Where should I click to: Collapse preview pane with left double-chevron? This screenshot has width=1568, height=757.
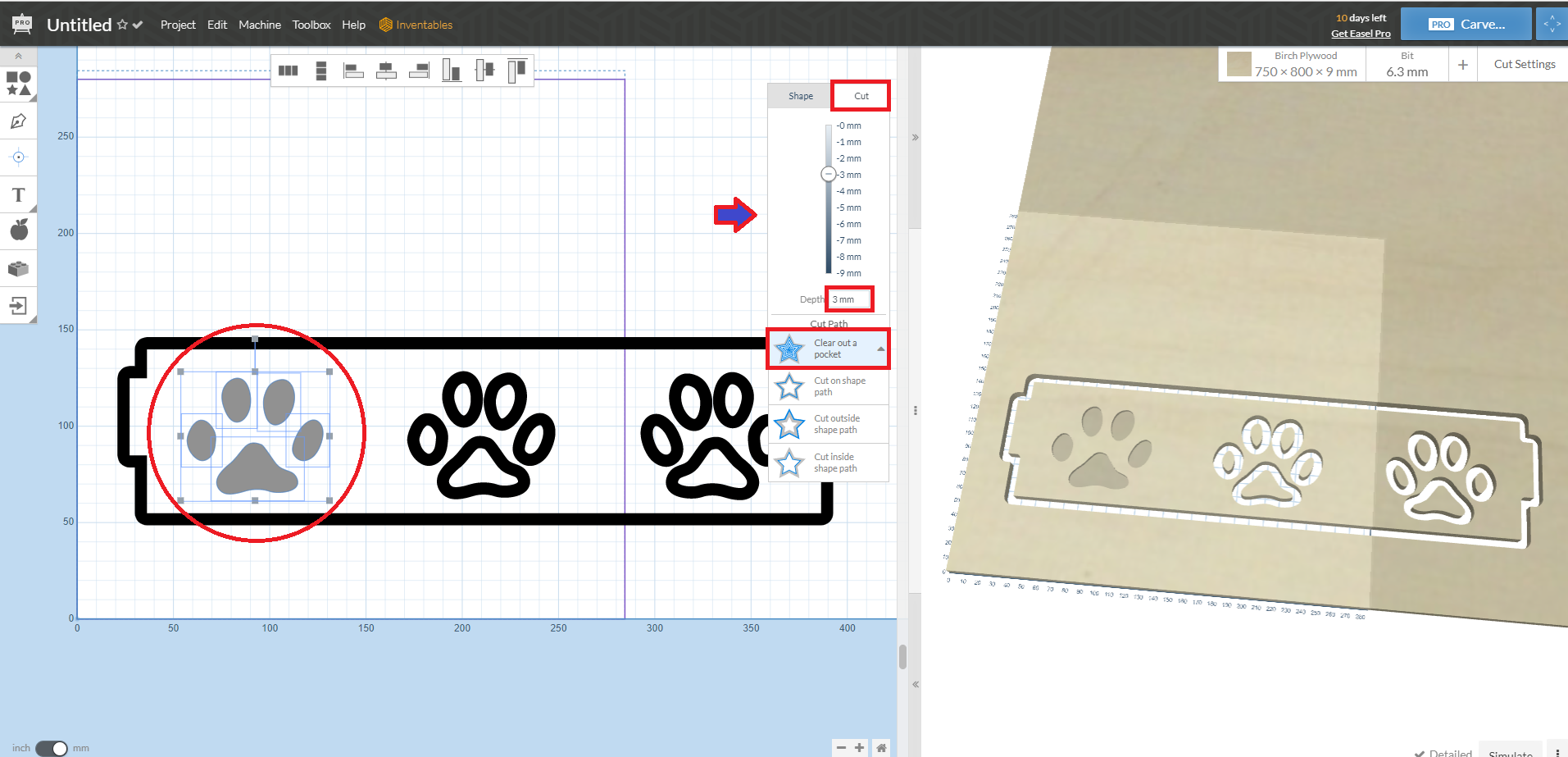(x=916, y=684)
